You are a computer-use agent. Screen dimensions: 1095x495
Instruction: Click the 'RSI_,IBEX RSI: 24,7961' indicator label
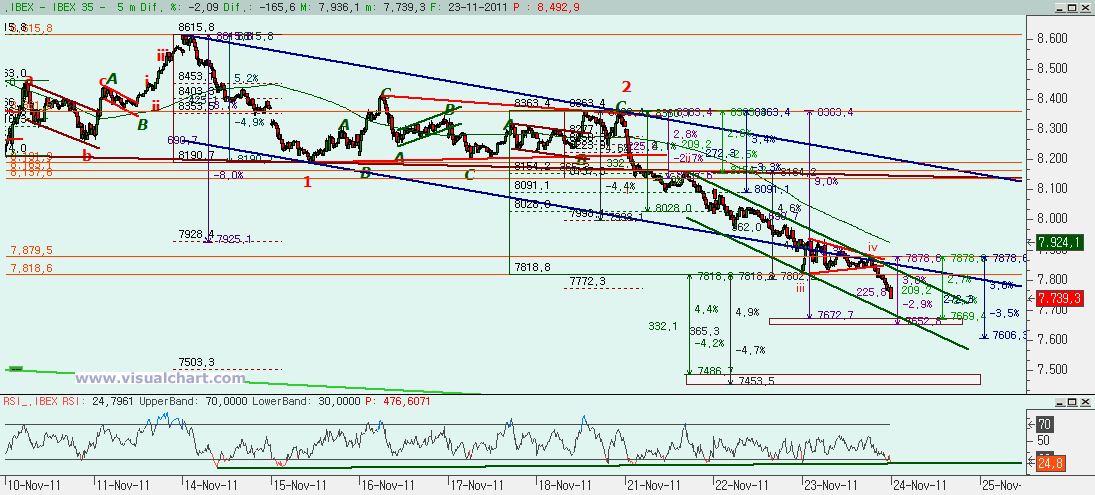pyautogui.click(x=69, y=402)
